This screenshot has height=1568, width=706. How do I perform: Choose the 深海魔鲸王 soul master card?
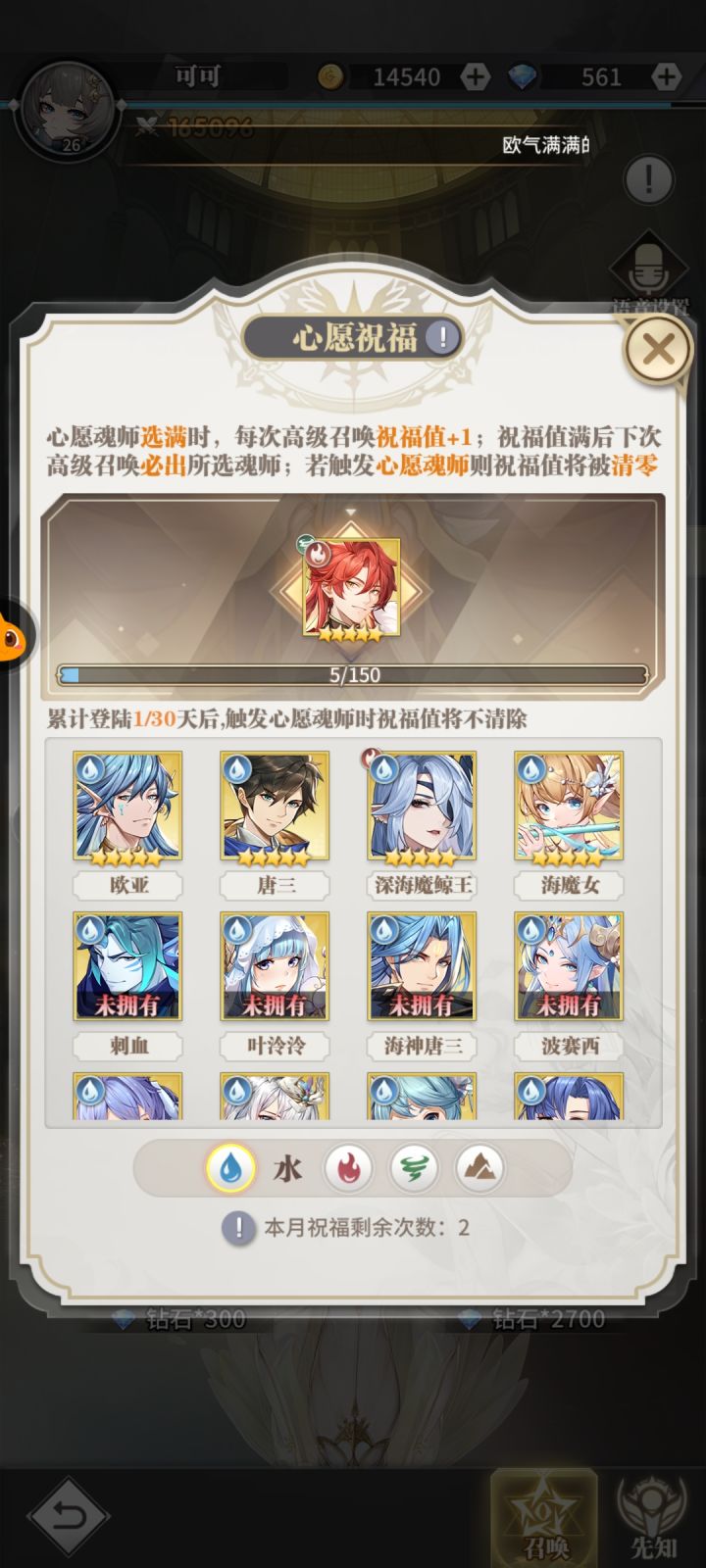423,825
